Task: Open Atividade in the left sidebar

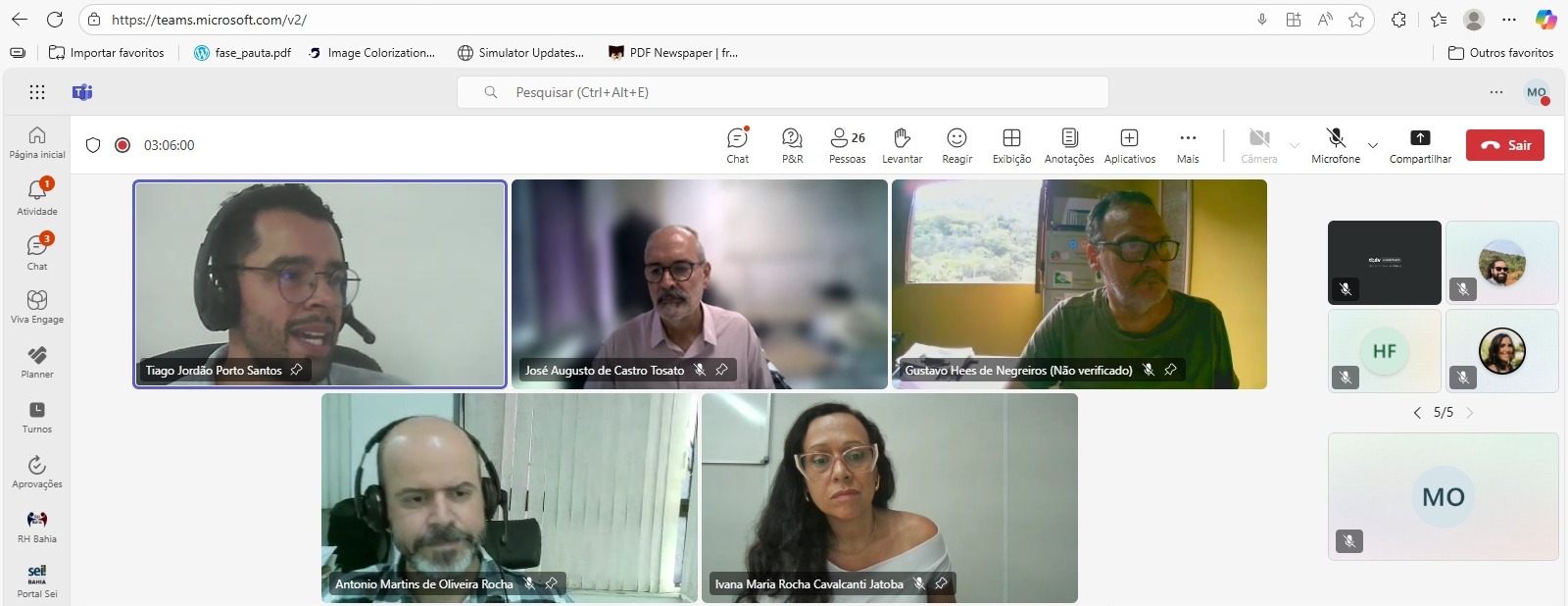Action: tap(37, 196)
